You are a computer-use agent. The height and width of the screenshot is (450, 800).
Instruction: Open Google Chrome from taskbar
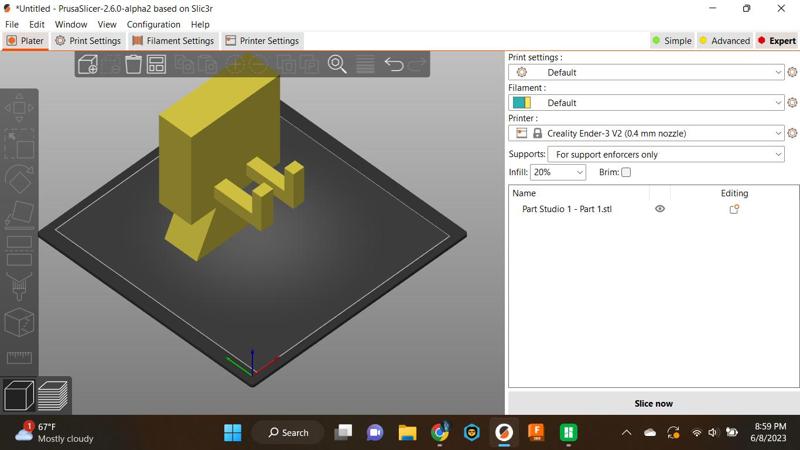pos(439,433)
